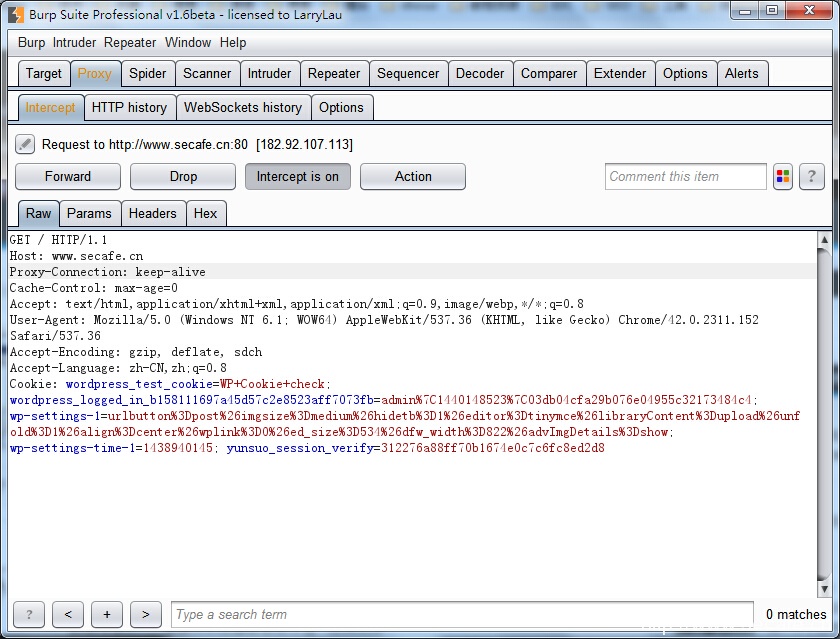This screenshot has width=840, height=639.
Task: Open the Burp menu
Action: [32, 42]
